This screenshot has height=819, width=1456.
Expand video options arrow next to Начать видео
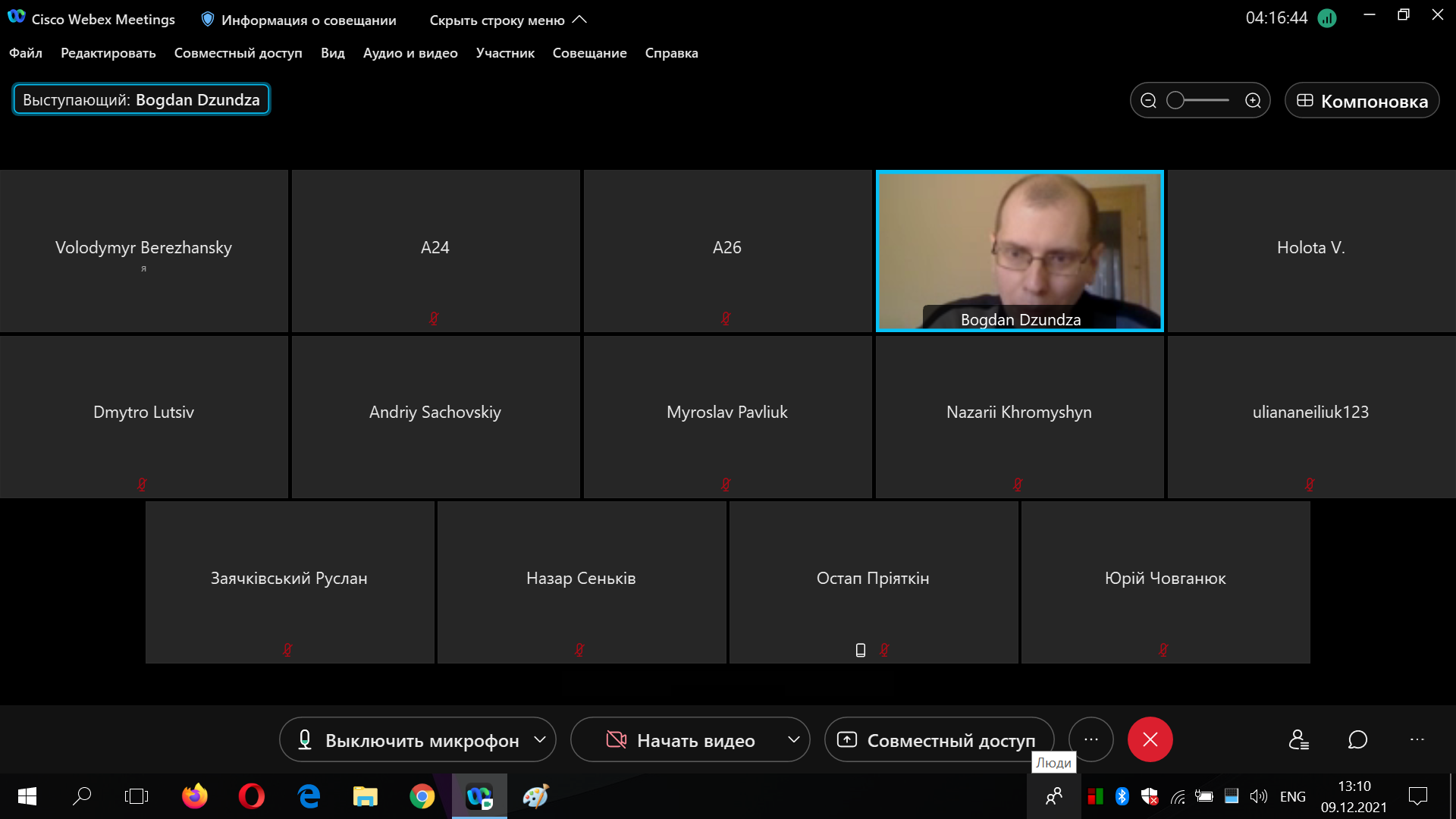[x=793, y=739]
